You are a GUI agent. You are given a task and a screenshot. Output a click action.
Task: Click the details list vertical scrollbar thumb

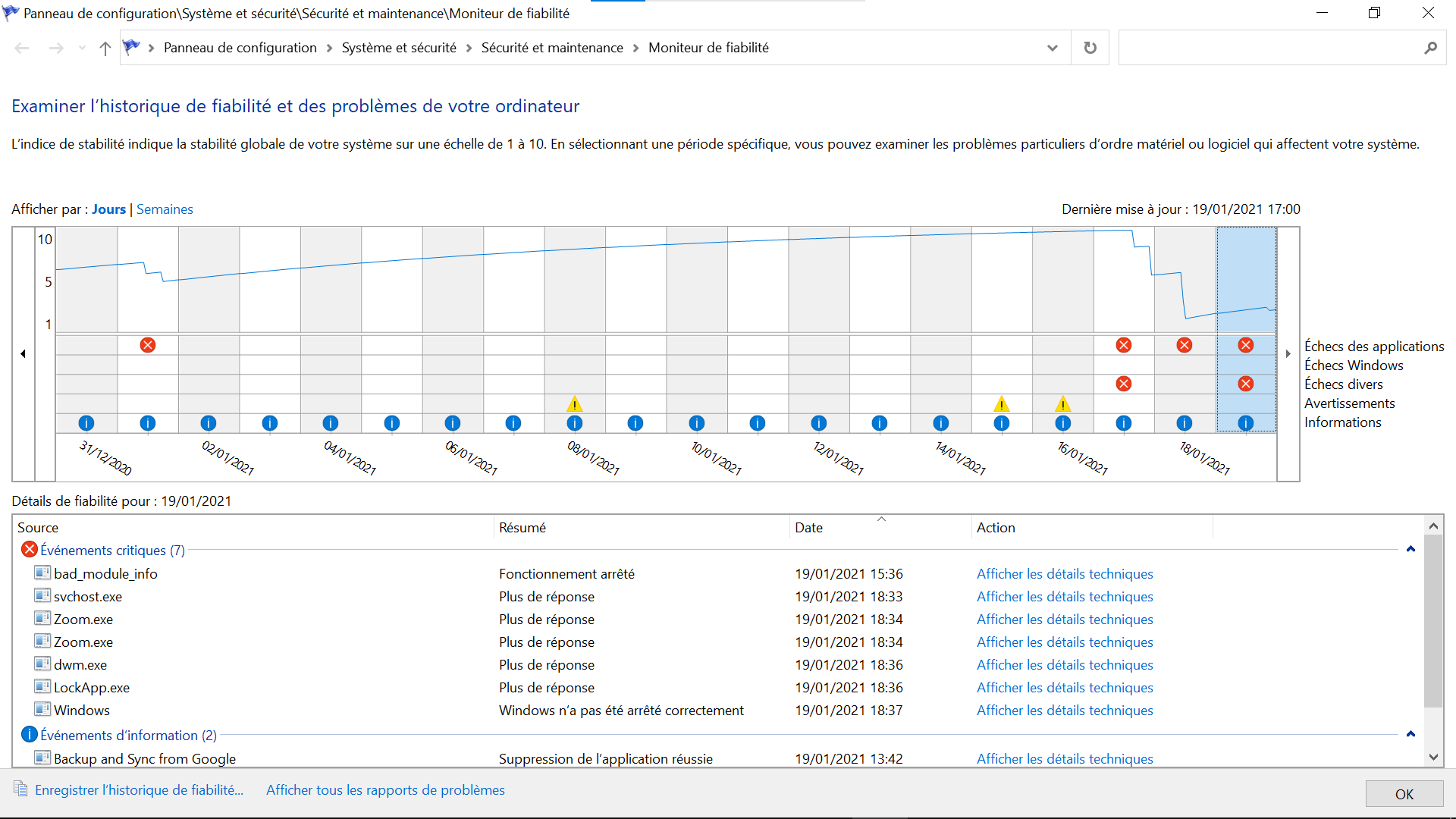pyautogui.click(x=1433, y=621)
